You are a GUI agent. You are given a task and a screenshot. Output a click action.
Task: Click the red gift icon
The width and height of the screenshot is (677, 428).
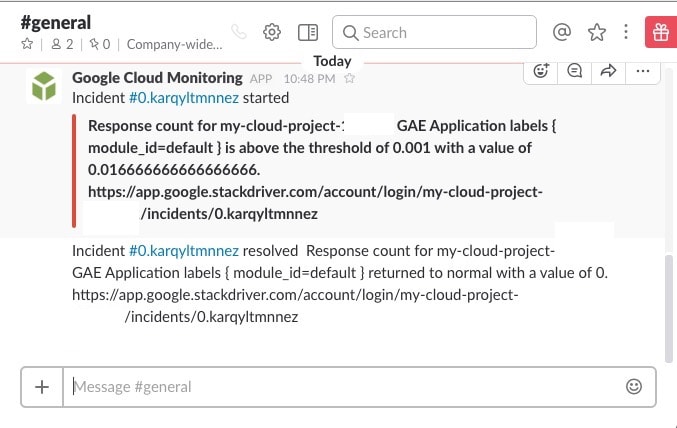coord(661,32)
